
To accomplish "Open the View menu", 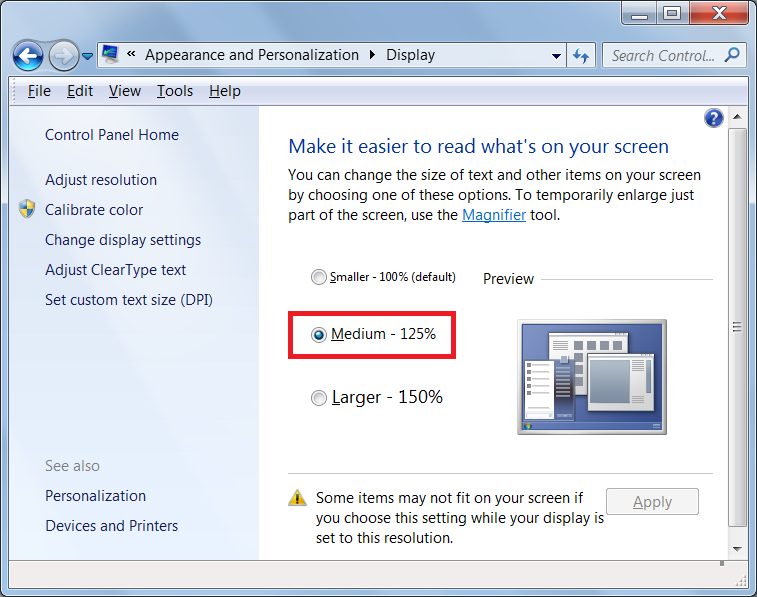I will [x=125, y=91].
